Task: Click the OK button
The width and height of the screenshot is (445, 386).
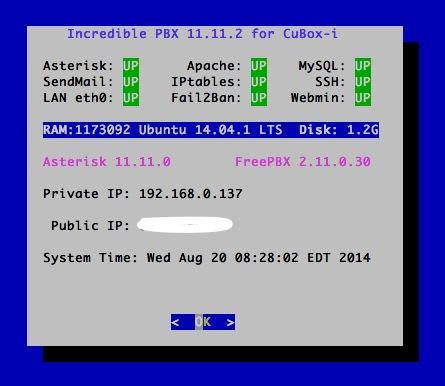Action: pos(203,322)
